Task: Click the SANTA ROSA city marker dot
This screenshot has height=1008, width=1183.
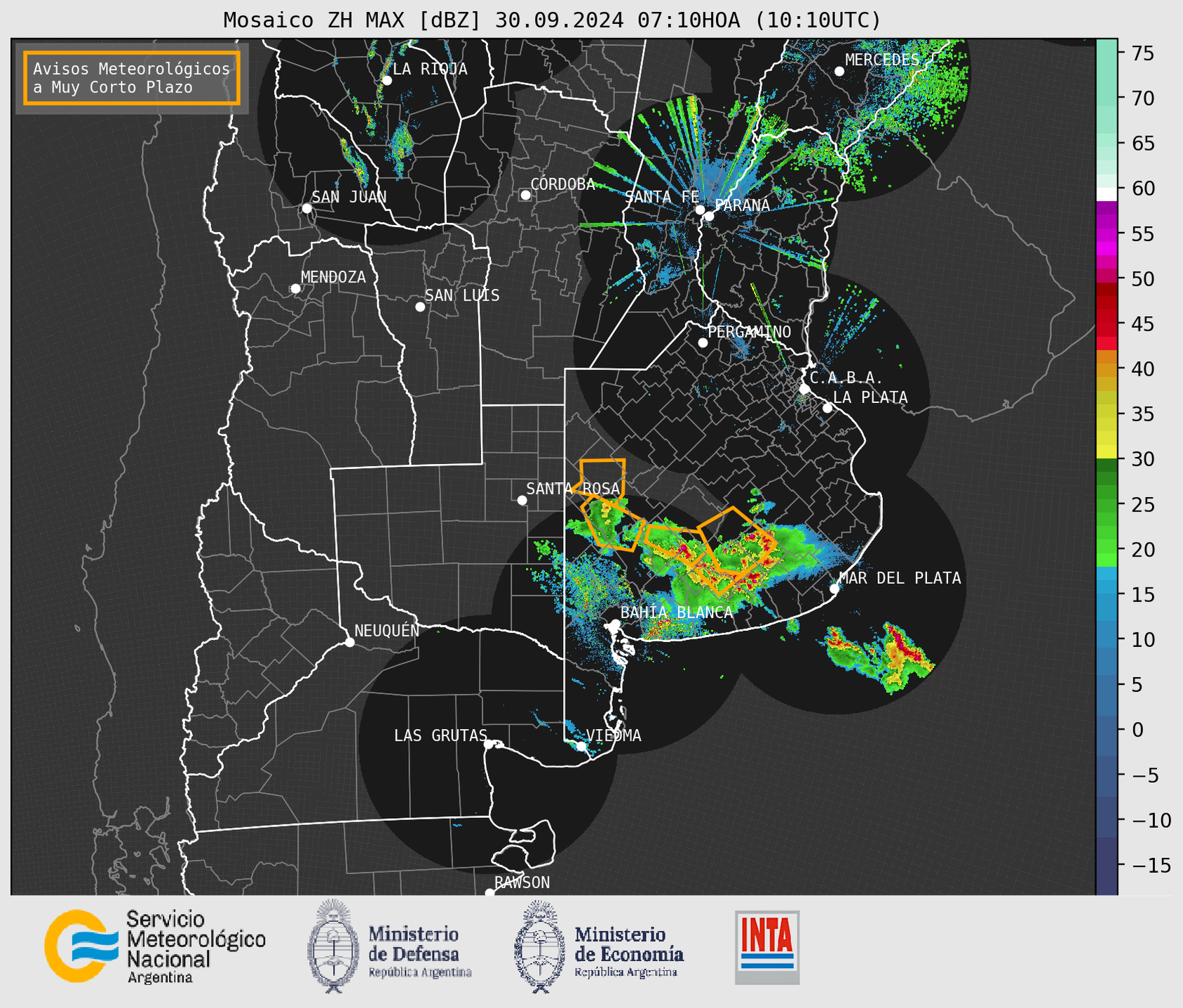Action: (x=522, y=500)
